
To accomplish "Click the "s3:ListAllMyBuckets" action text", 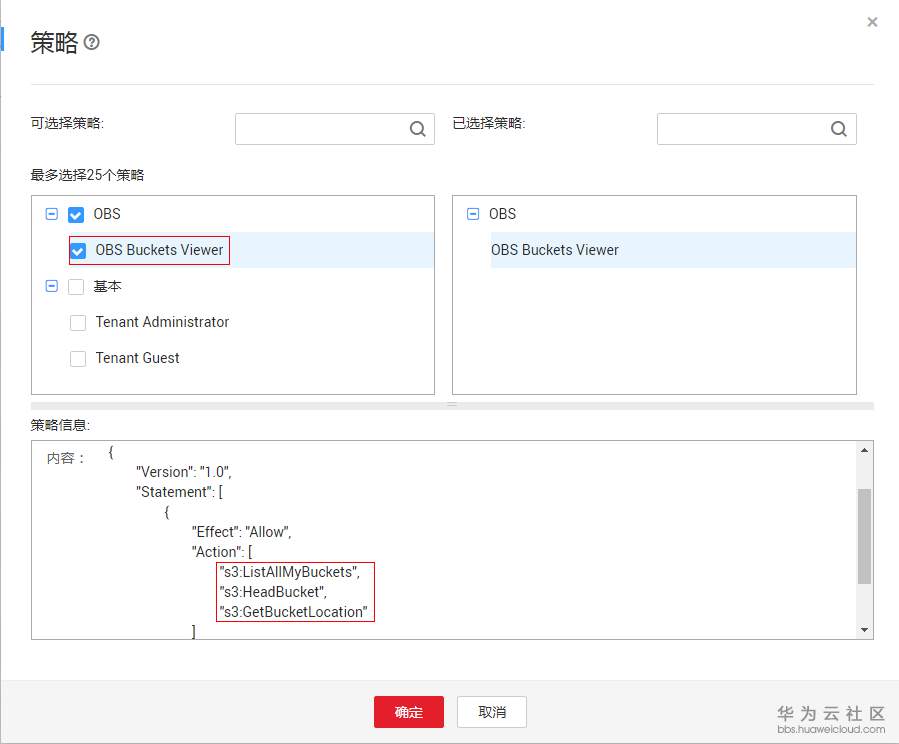I will click(x=290, y=572).
